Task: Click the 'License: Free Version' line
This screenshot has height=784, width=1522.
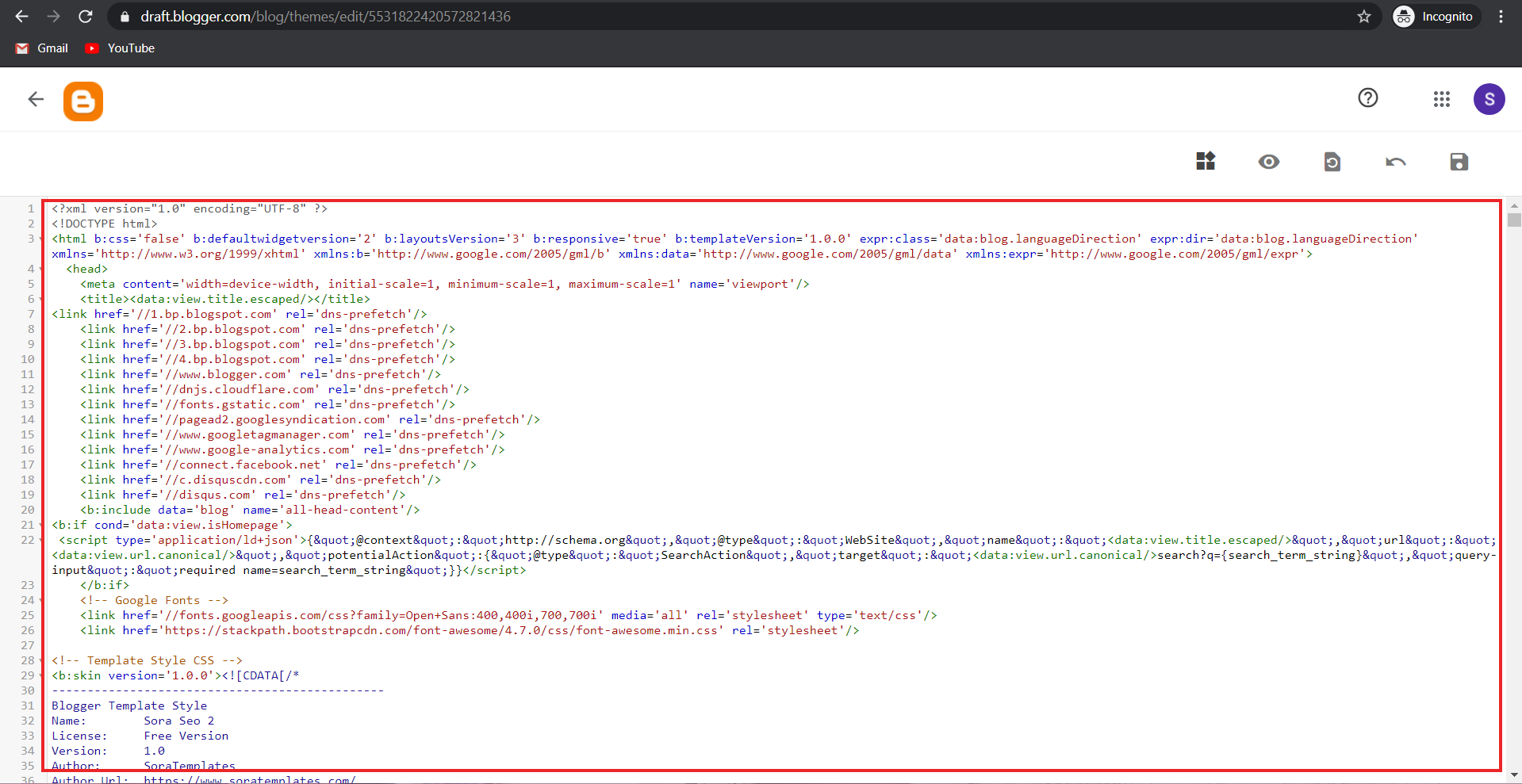Action: [x=140, y=736]
